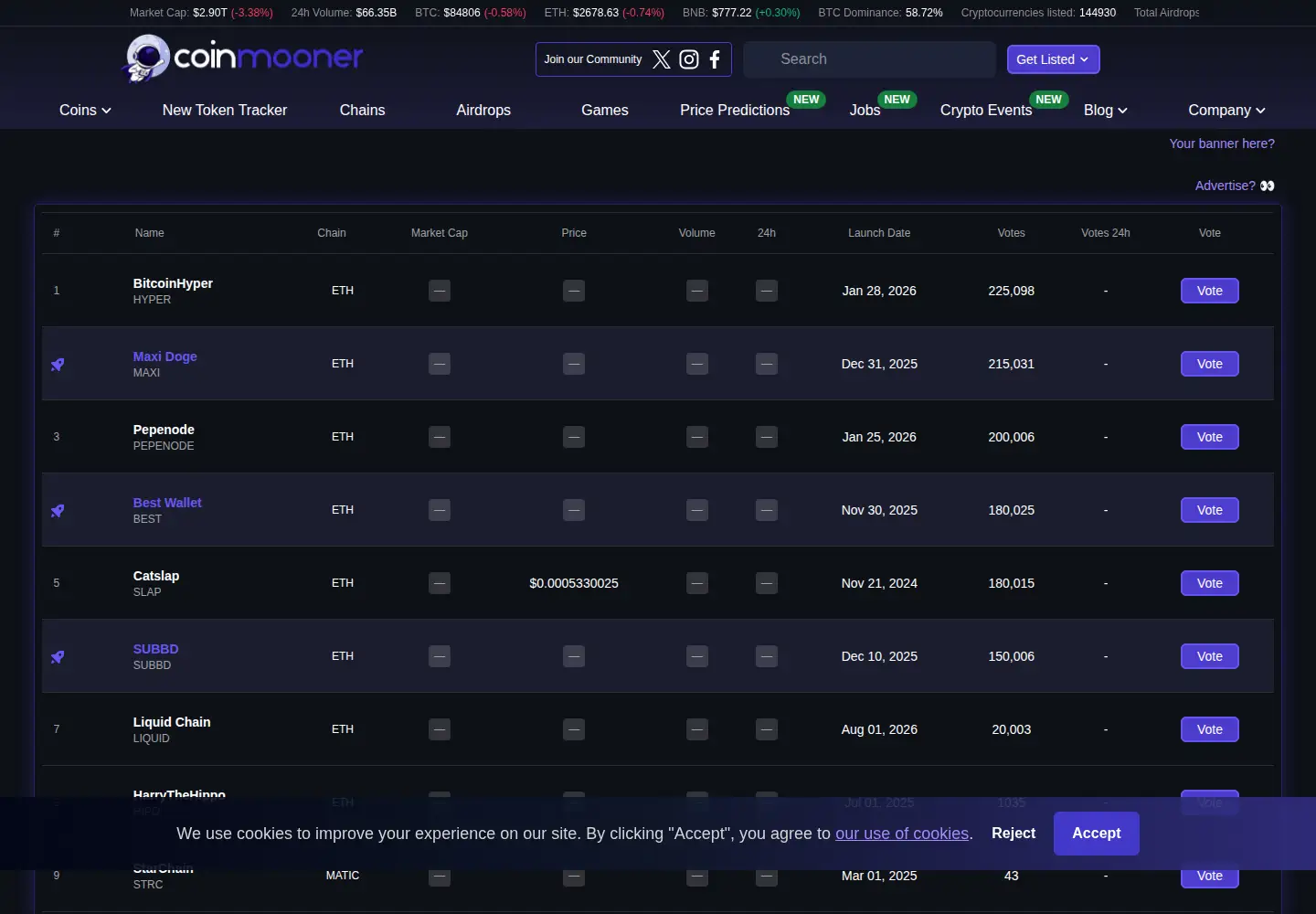The image size is (1316, 914).
Task: Open Price Predictions page
Action: click(735, 110)
